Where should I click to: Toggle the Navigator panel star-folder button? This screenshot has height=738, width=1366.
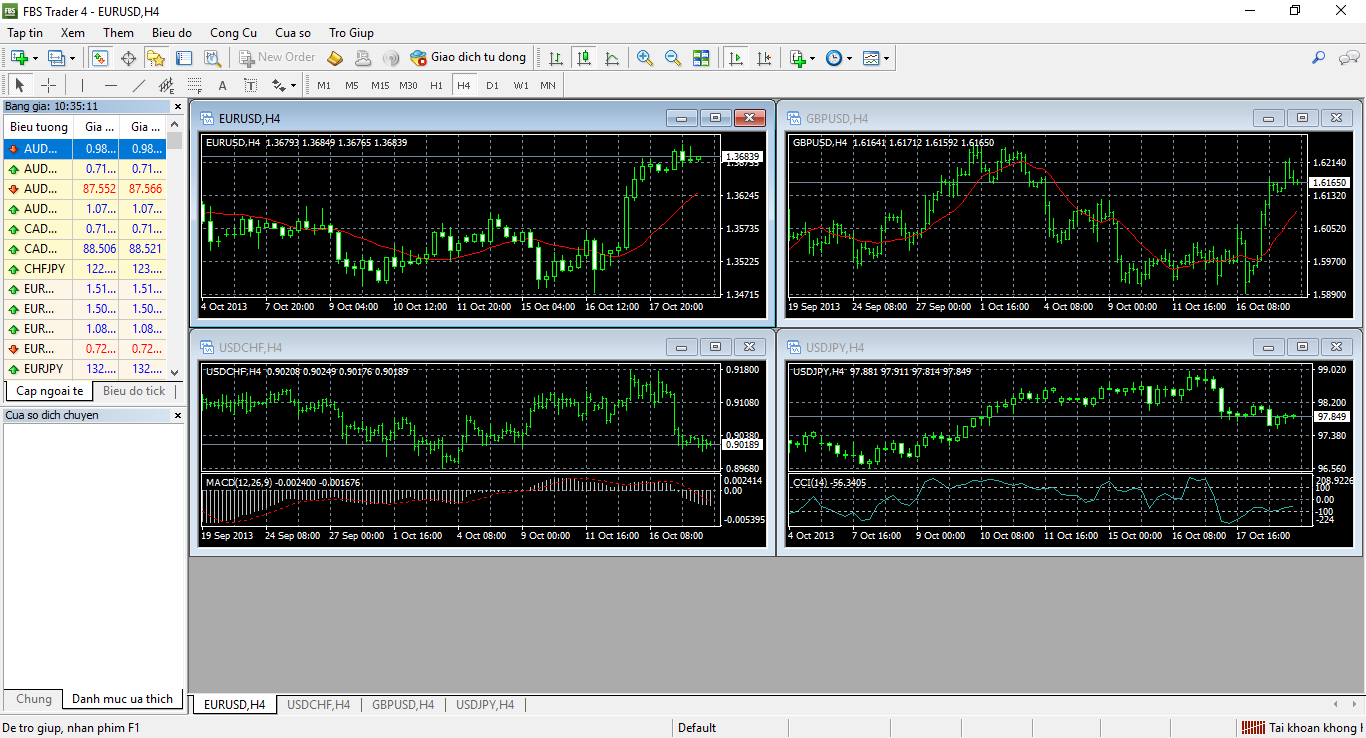click(156, 58)
